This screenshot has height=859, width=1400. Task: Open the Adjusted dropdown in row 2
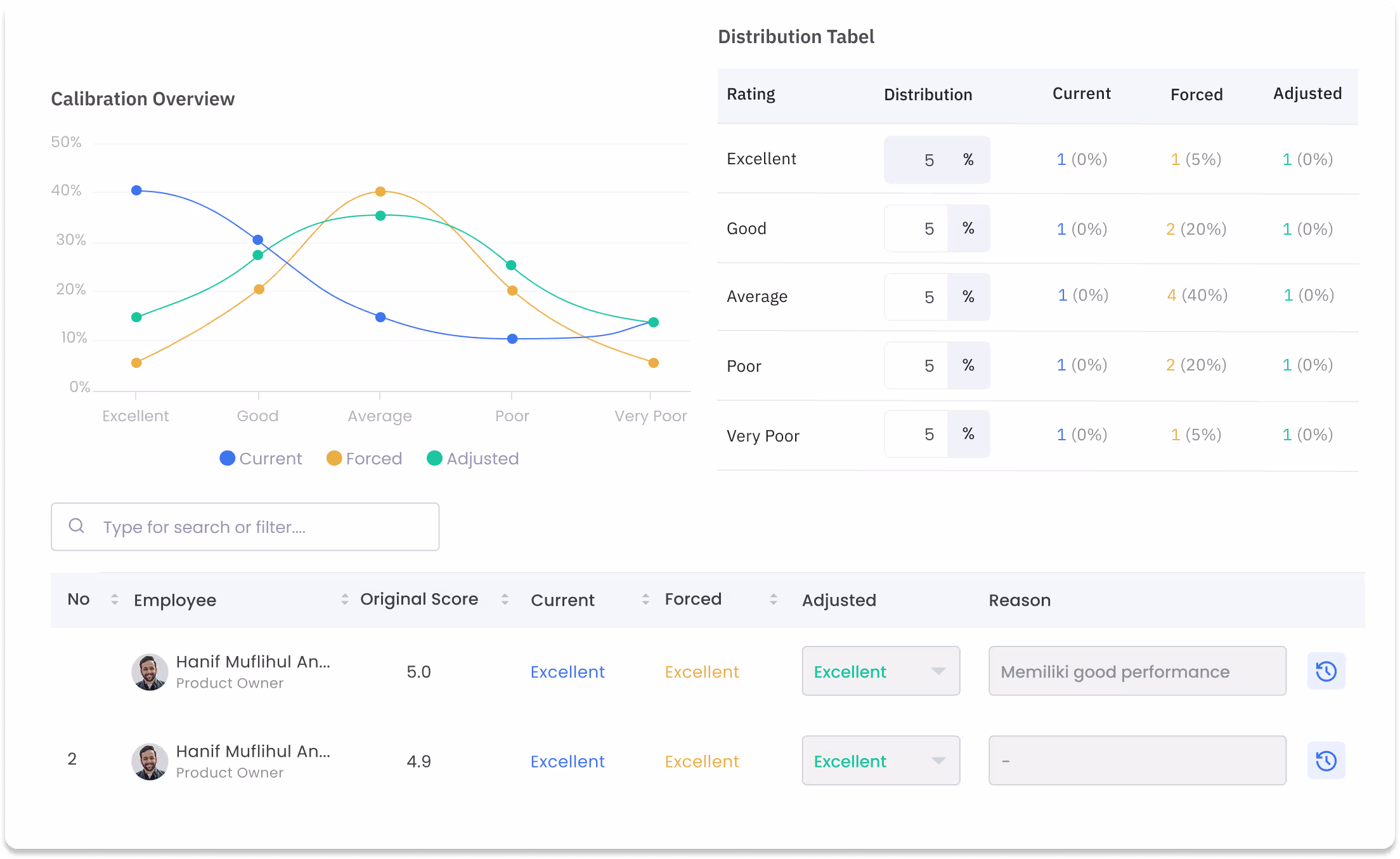881,761
